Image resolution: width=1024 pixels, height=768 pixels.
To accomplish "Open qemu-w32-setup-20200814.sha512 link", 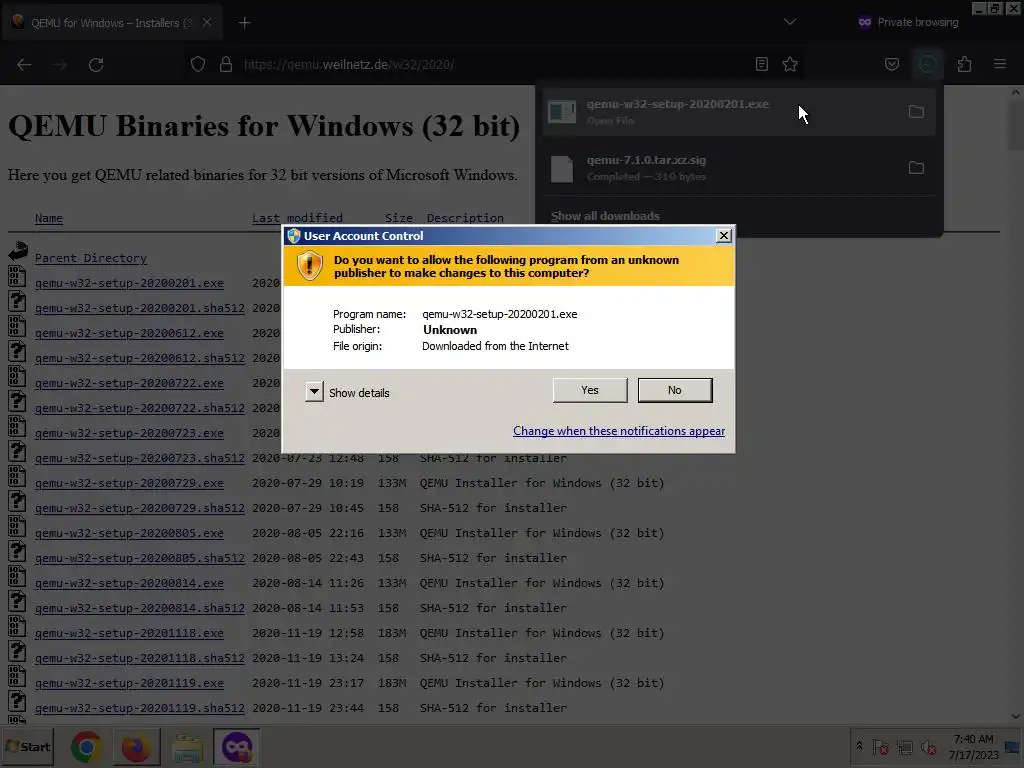I will [x=140, y=608].
